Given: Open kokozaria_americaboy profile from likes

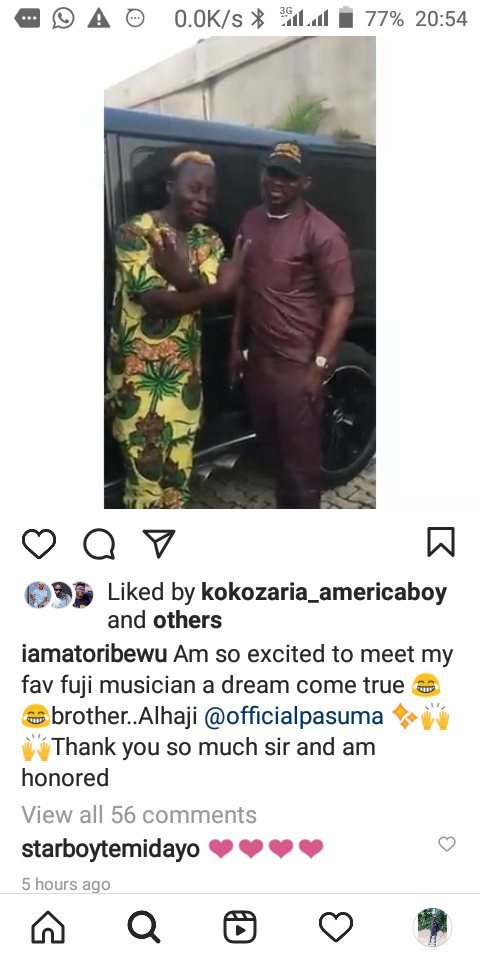Looking at the screenshot, I should click(324, 593).
